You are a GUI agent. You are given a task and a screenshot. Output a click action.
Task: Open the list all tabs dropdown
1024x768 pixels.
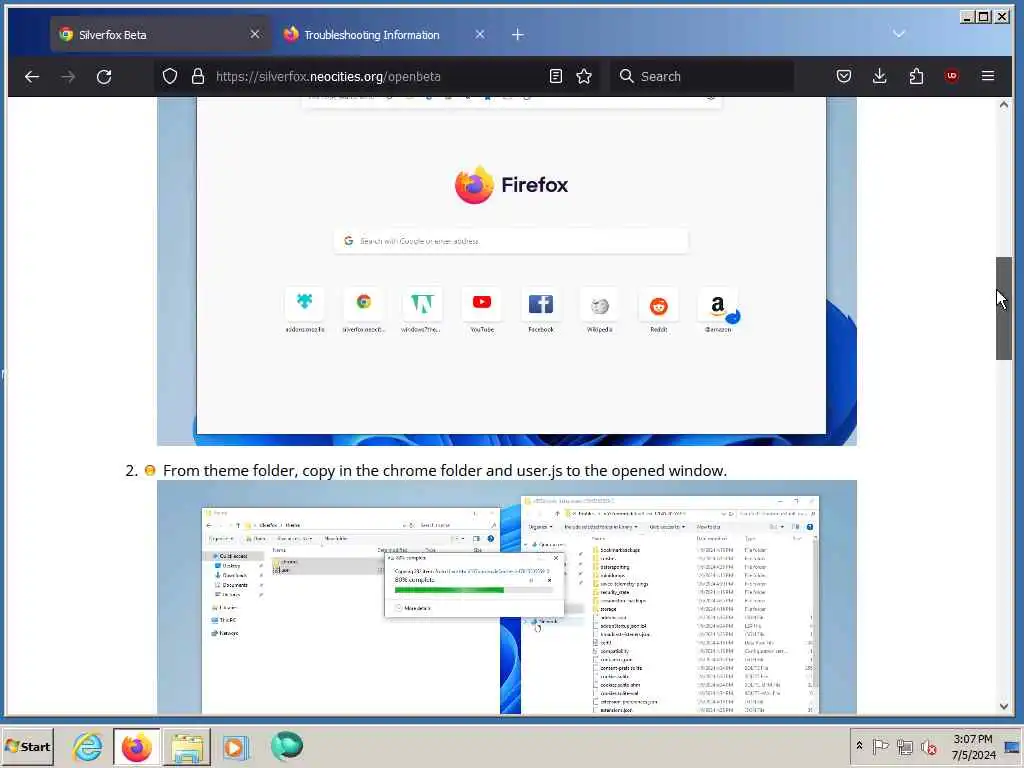point(899,34)
